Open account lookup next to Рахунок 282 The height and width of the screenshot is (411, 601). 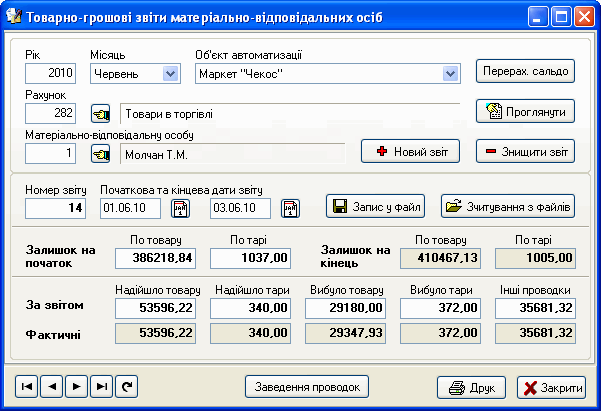click(100, 113)
